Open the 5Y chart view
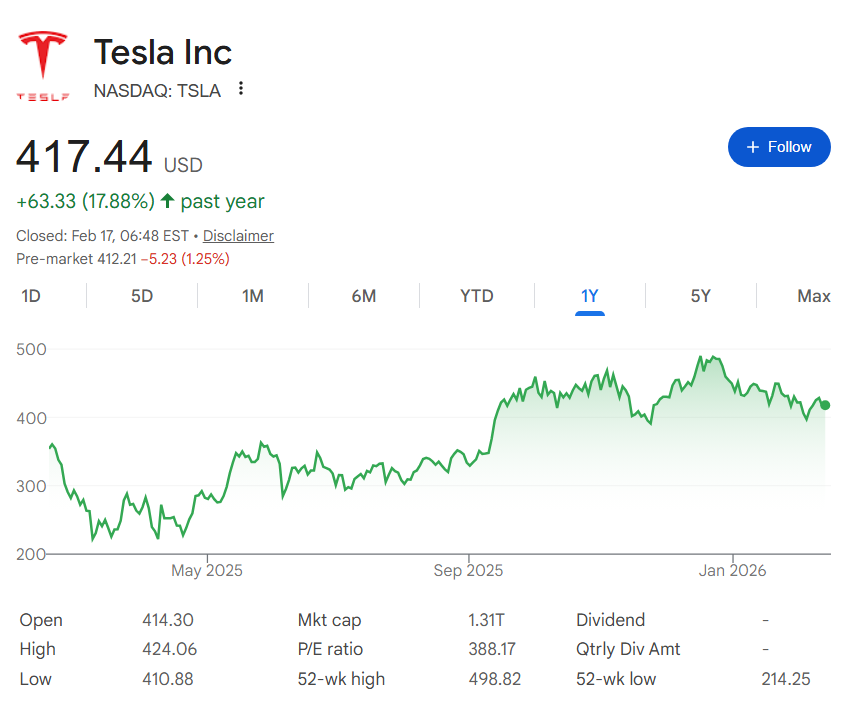Image resolution: width=853 pixels, height=710 pixels. (701, 296)
